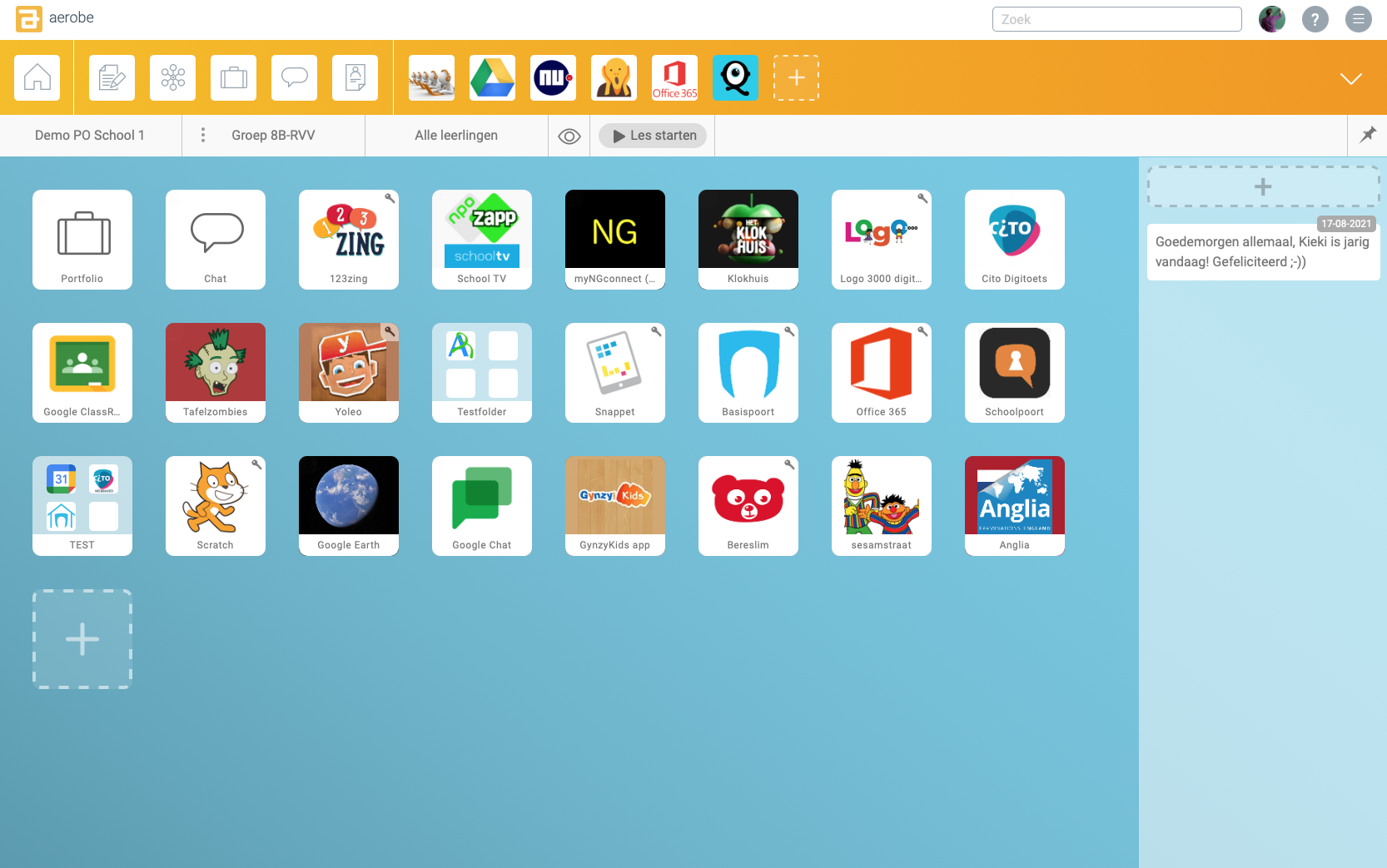
Task: Open the Chat tile
Action: pos(216,240)
